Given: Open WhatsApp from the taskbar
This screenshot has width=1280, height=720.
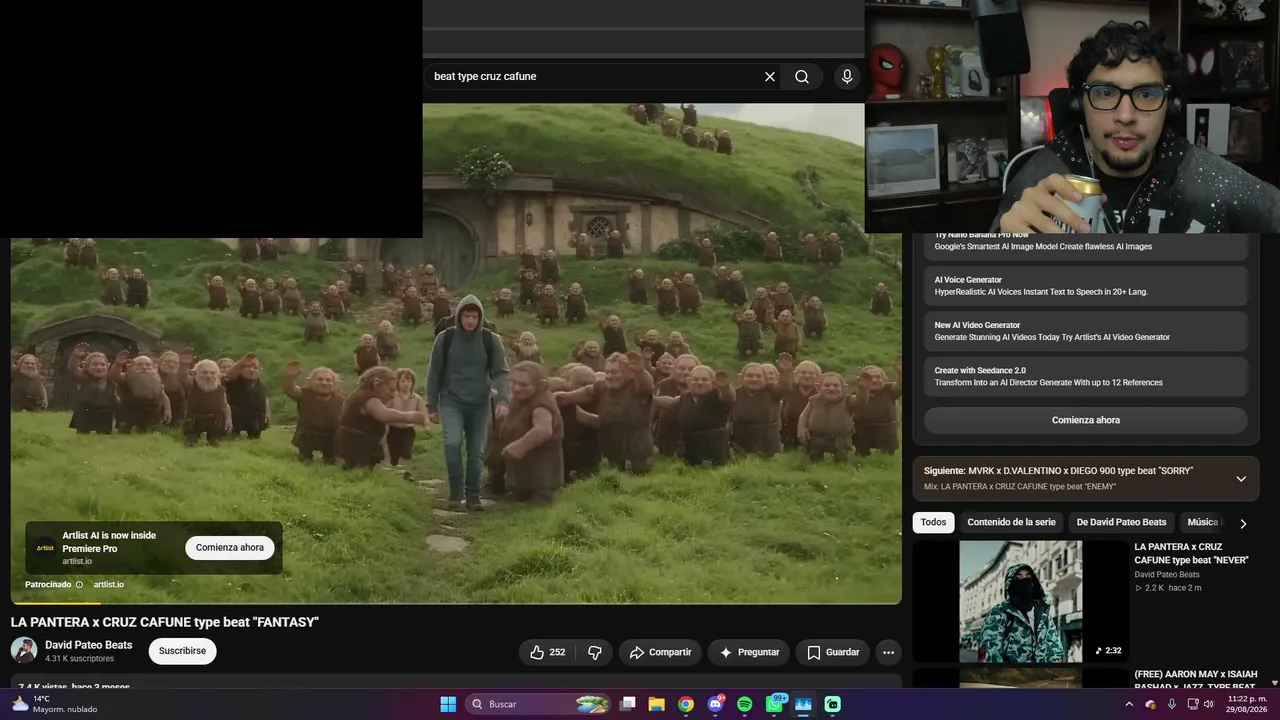Looking at the screenshot, I should tap(775, 704).
